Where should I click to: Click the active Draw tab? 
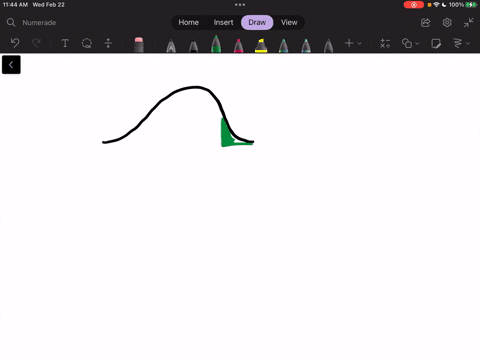[257, 22]
